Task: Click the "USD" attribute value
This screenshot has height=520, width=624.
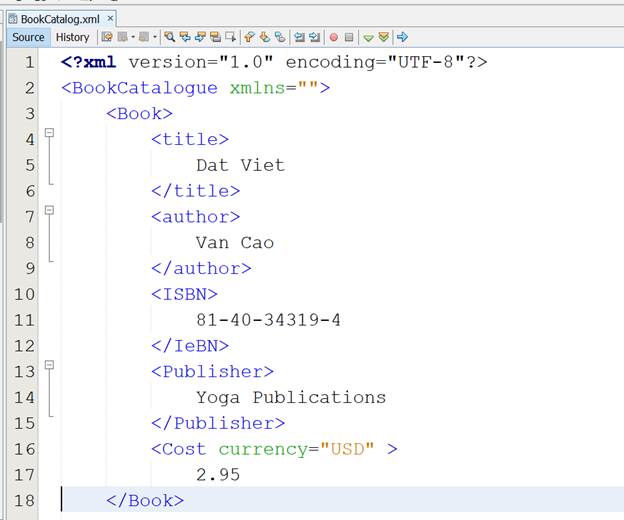Action: pos(347,449)
